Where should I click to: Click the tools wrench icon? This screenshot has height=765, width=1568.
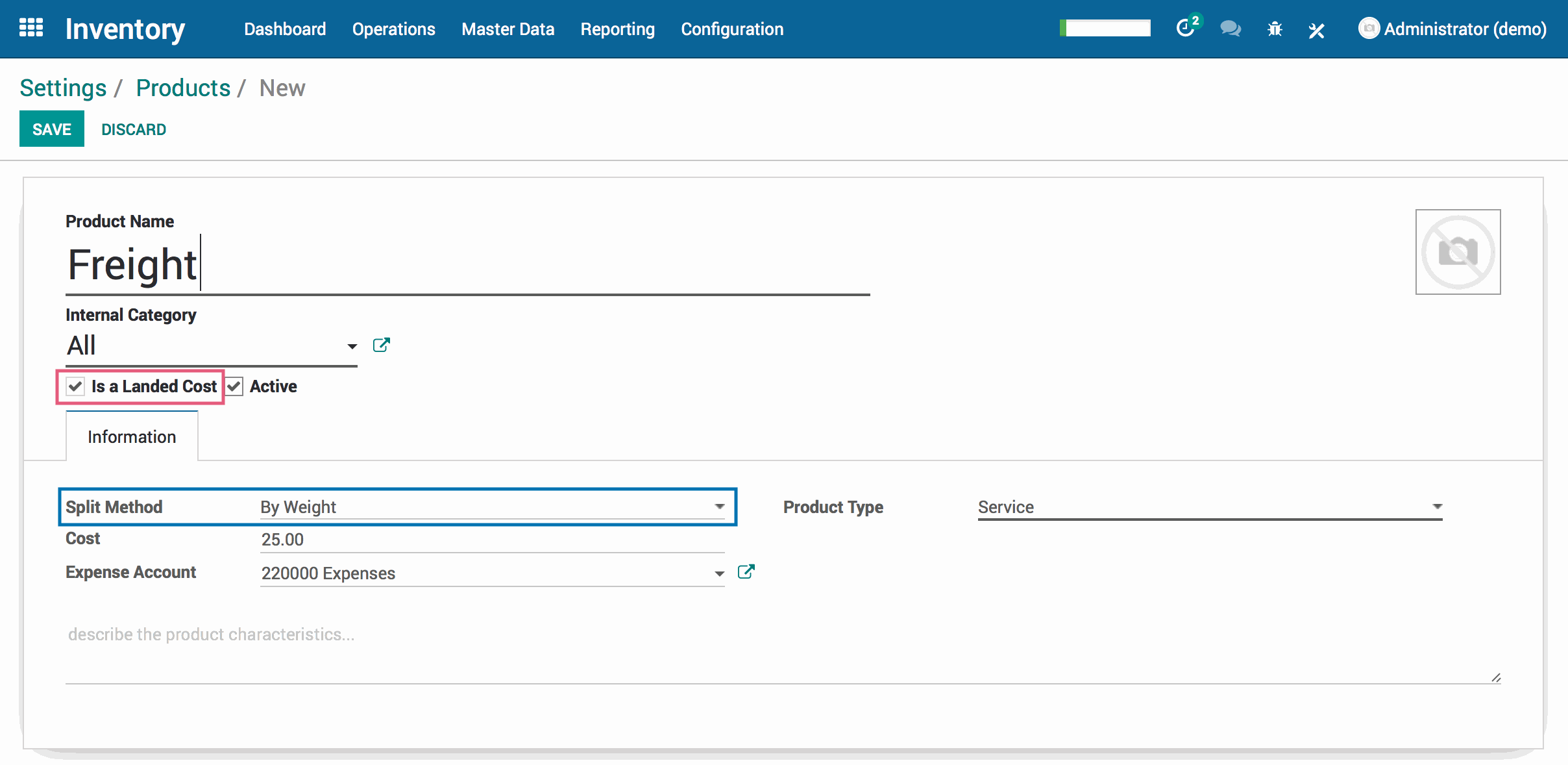click(x=1316, y=30)
